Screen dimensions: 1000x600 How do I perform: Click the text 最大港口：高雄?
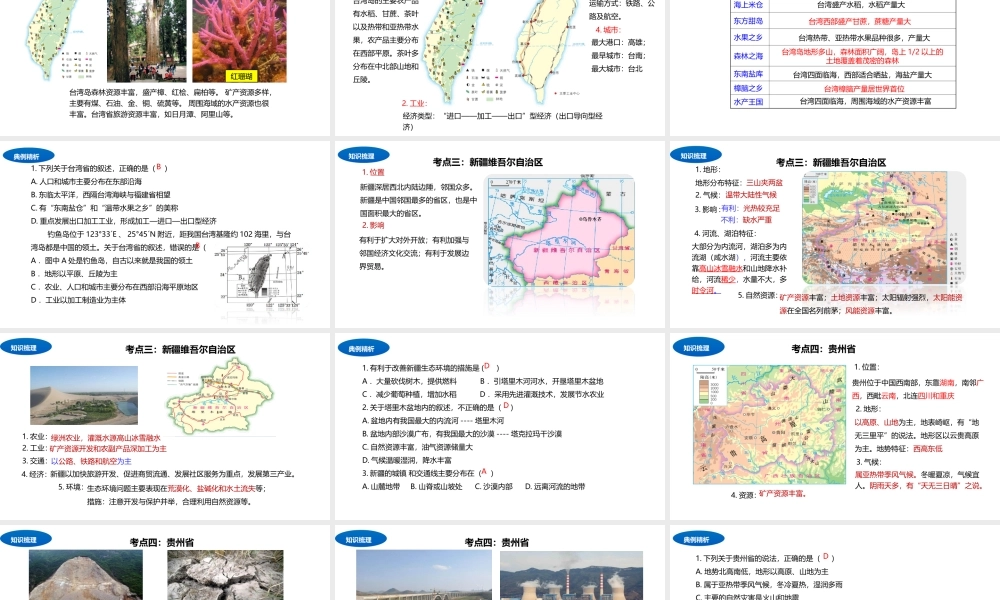point(619,42)
